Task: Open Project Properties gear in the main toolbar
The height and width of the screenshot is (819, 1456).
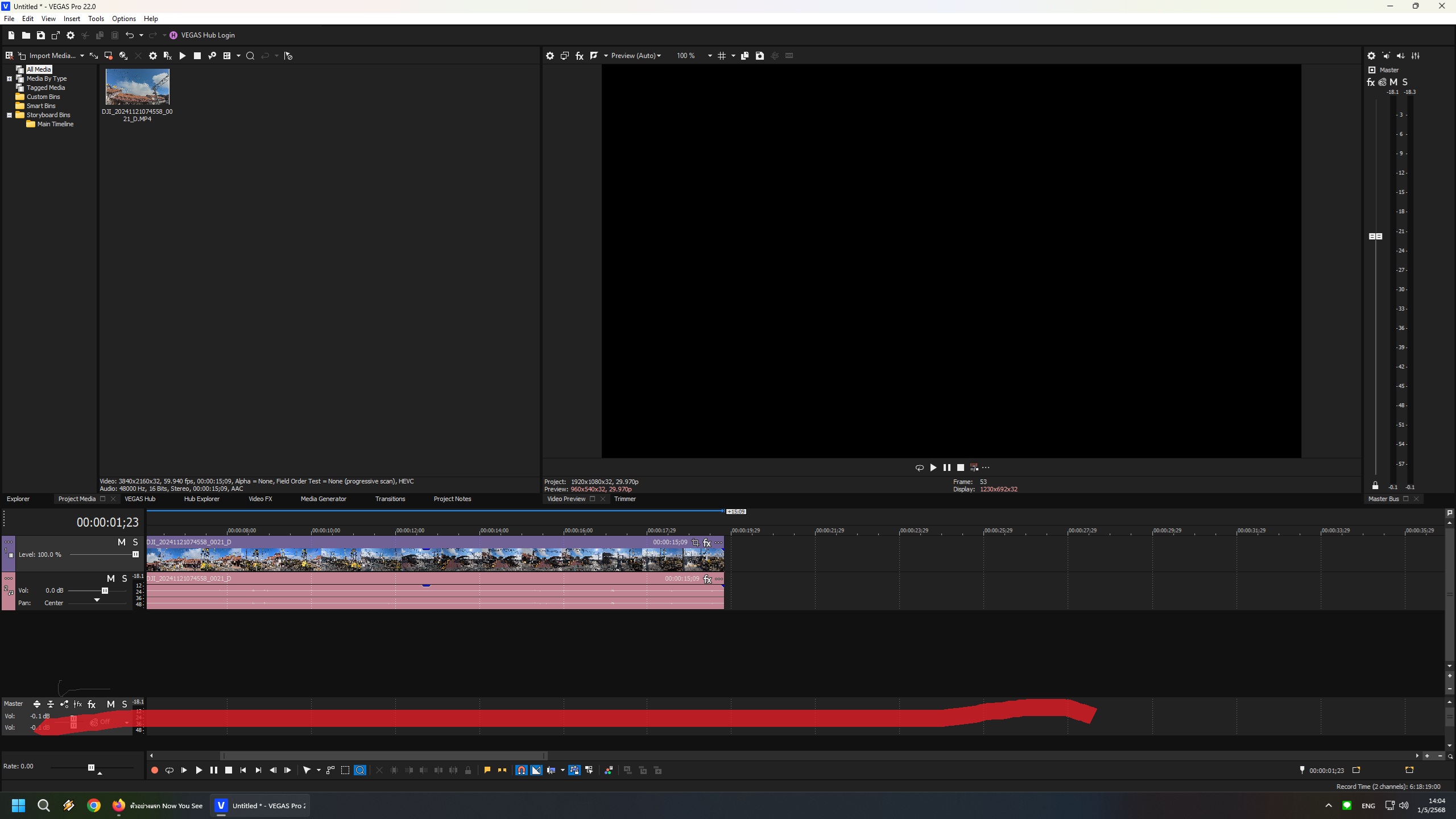Action: click(x=71, y=35)
